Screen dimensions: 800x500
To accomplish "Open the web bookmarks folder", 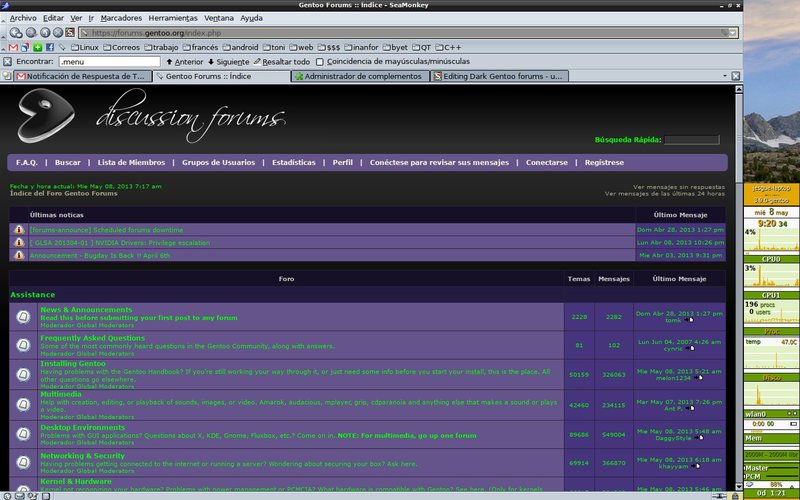I will pyautogui.click(x=301, y=47).
